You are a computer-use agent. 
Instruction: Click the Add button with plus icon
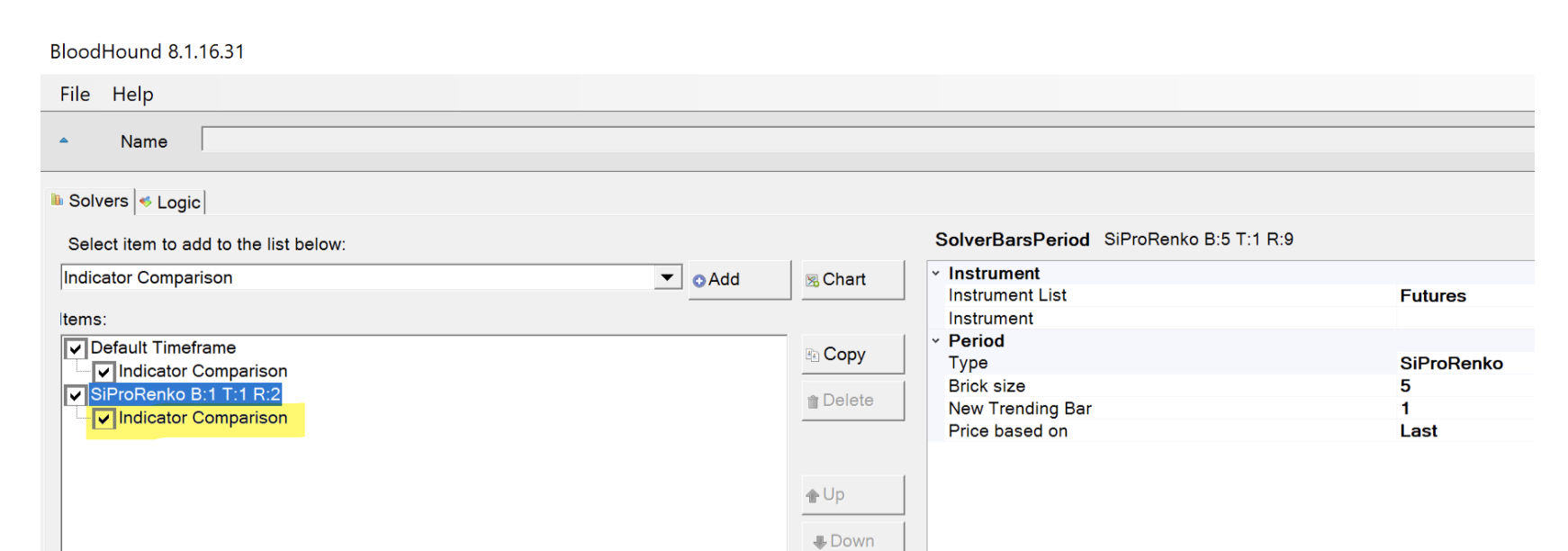[739, 280]
